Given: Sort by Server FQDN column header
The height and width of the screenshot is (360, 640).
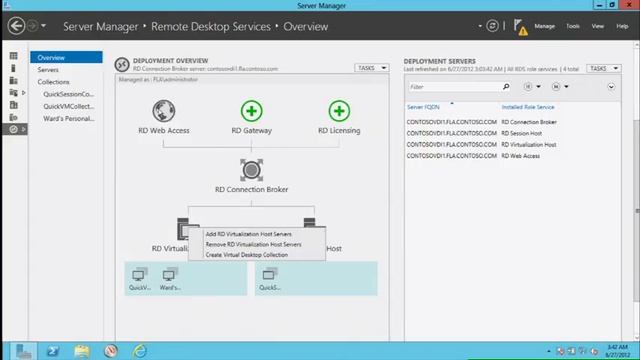Looking at the screenshot, I should (423, 107).
